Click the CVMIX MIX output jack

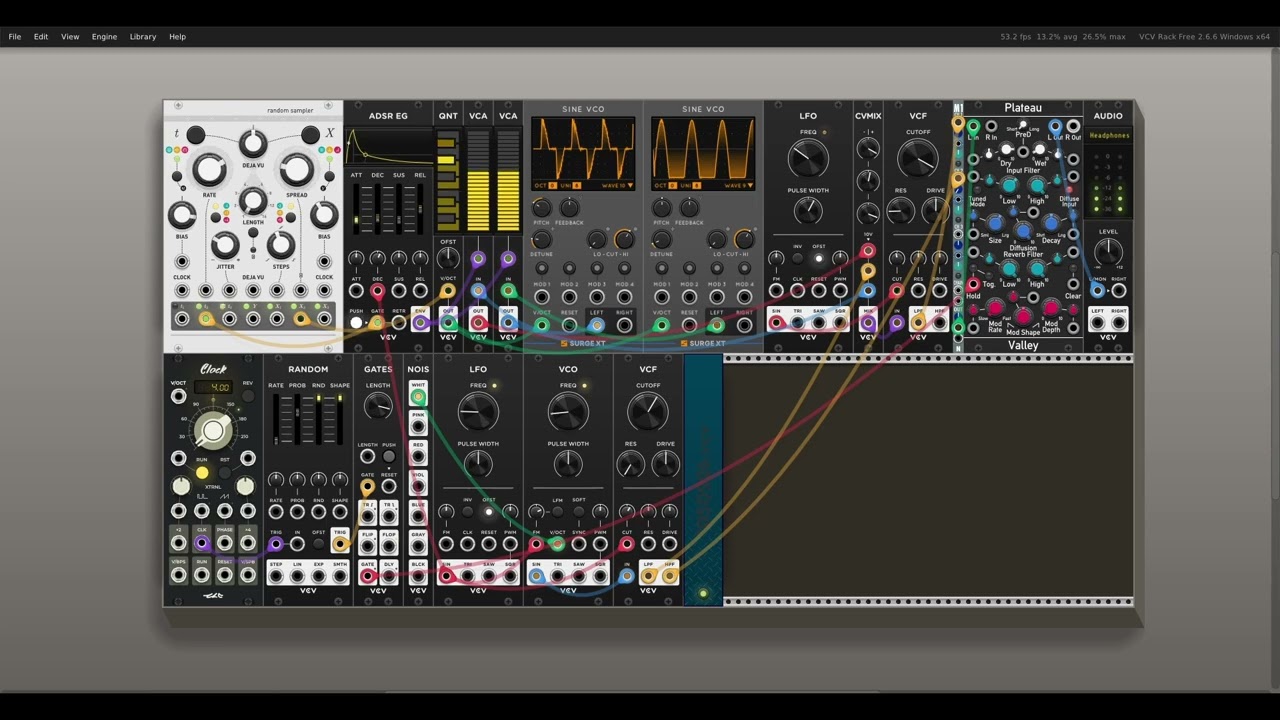click(x=868, y=323)
